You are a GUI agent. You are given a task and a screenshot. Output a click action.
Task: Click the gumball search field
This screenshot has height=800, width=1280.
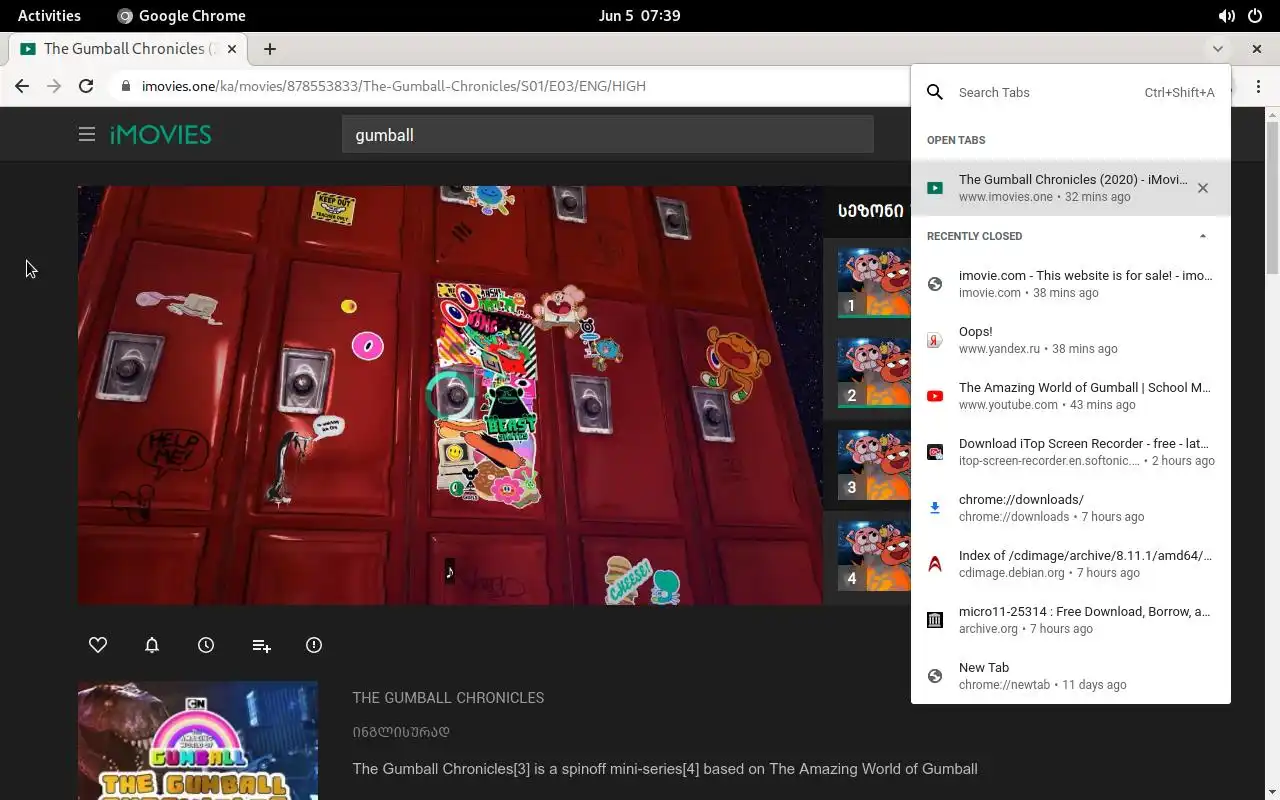608,134
